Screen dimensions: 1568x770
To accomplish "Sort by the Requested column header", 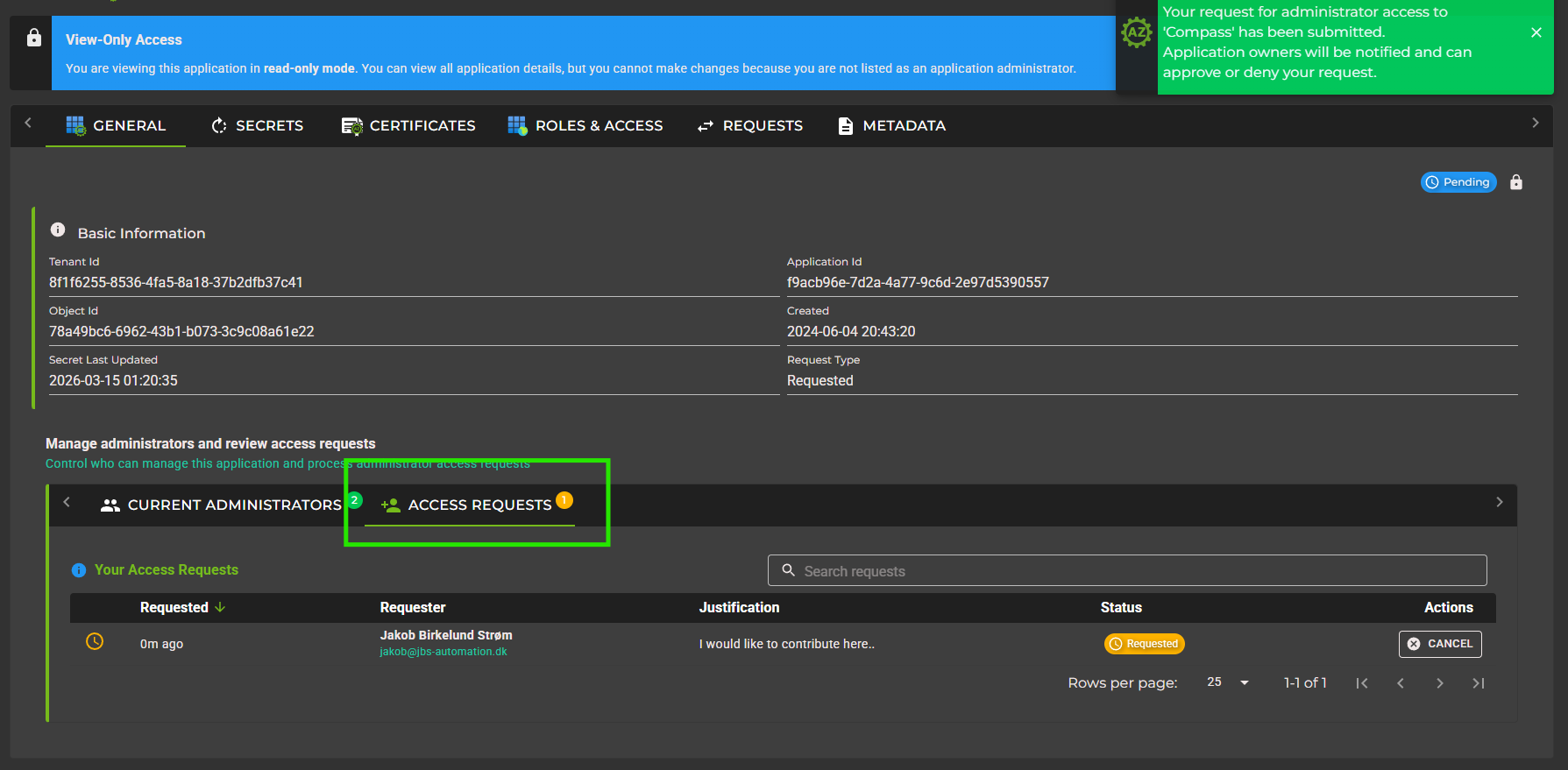I will (174, 607).
